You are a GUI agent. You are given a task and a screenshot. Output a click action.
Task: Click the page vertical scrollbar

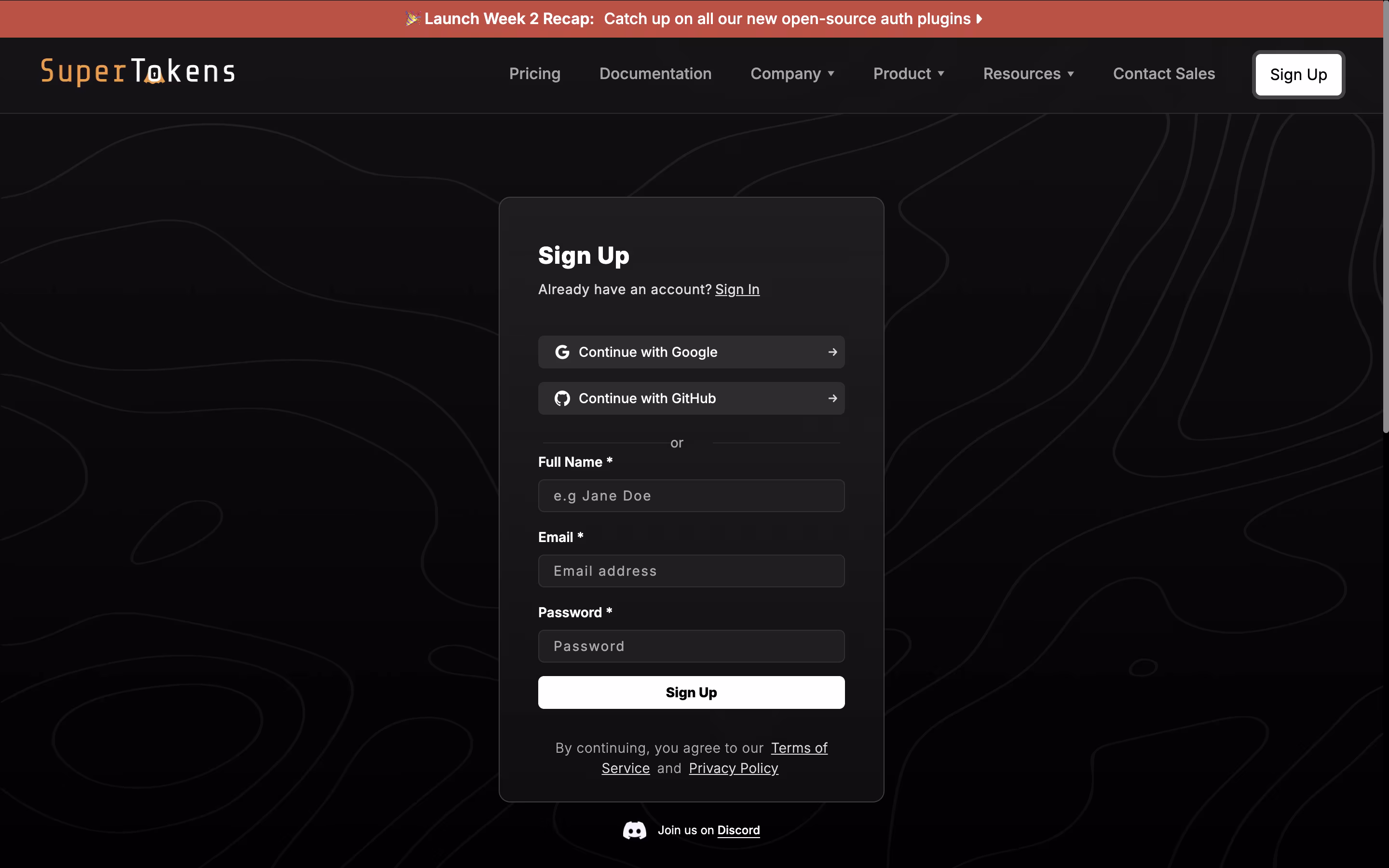1385,218
